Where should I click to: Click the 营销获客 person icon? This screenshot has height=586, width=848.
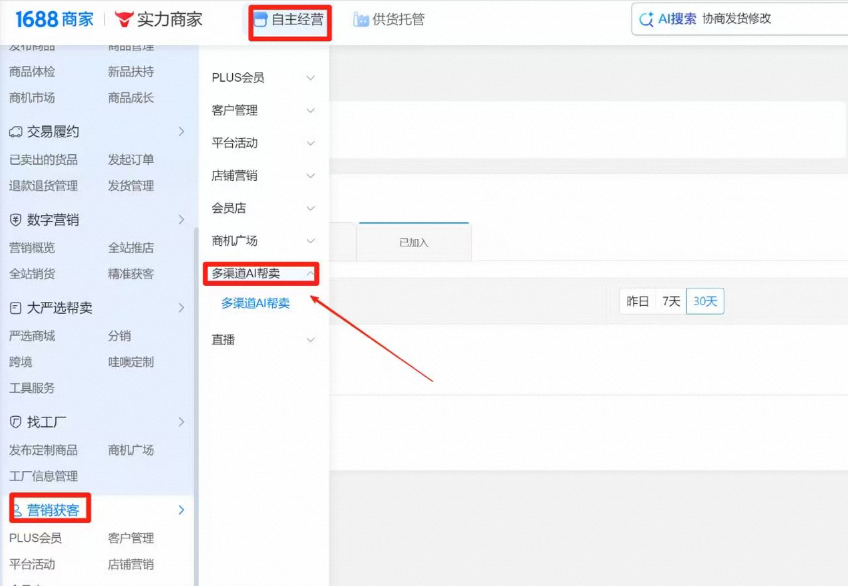[x=16, y=510]
